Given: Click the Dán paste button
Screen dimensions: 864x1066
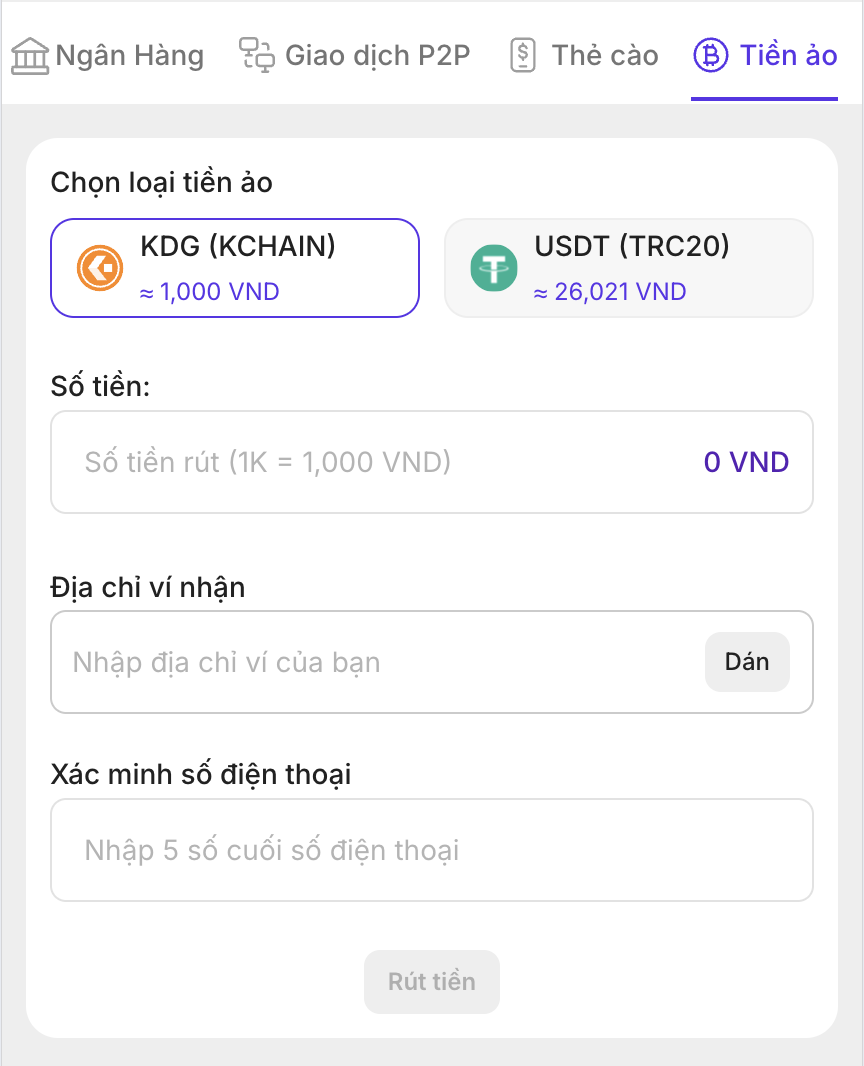Looking at the screenshot, I should click(747, 662).
